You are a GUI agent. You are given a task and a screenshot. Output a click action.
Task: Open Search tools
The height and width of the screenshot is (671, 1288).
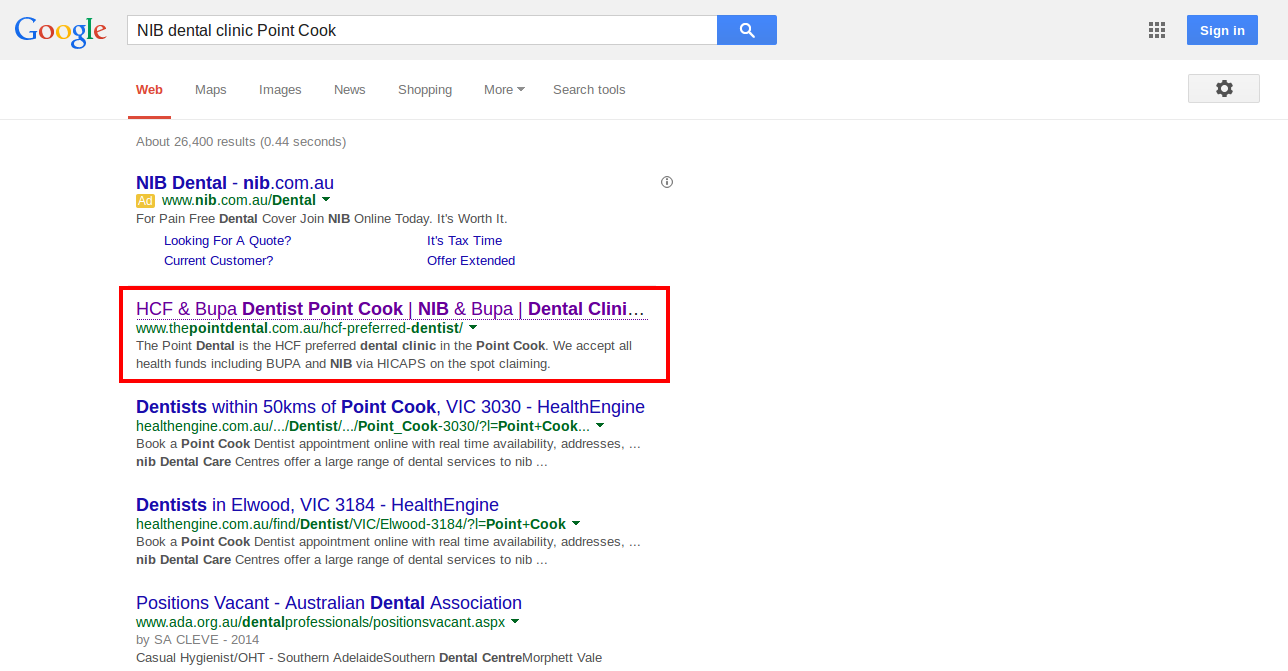(x=589, y=90)
